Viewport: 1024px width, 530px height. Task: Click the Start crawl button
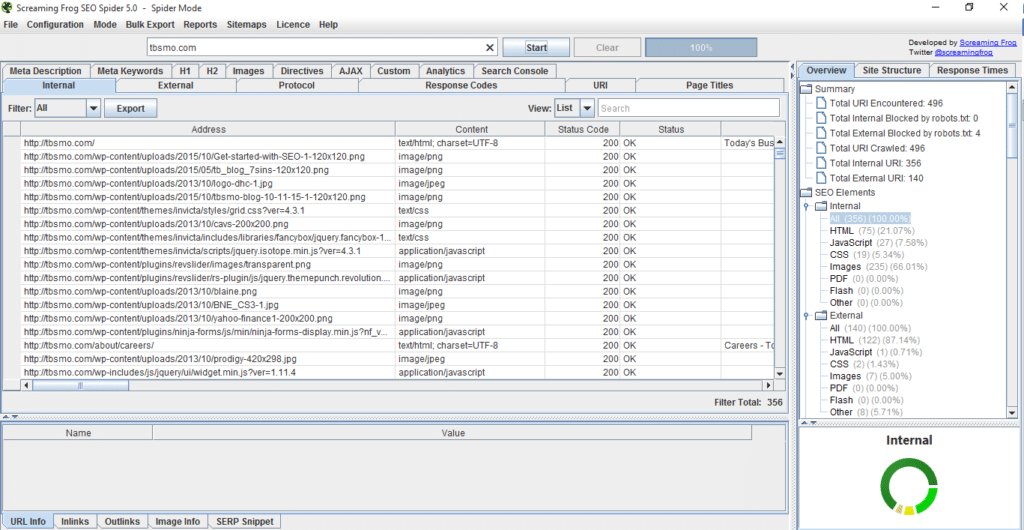(536, 48)
